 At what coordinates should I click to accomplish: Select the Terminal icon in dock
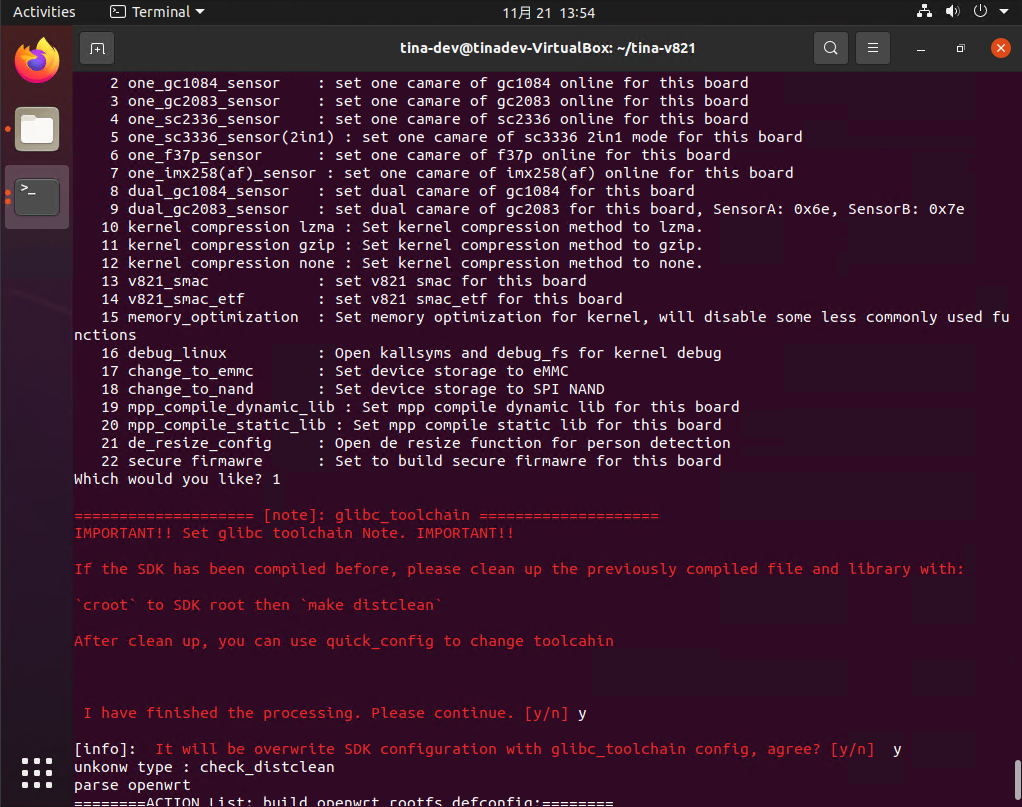tap(37, 197)
